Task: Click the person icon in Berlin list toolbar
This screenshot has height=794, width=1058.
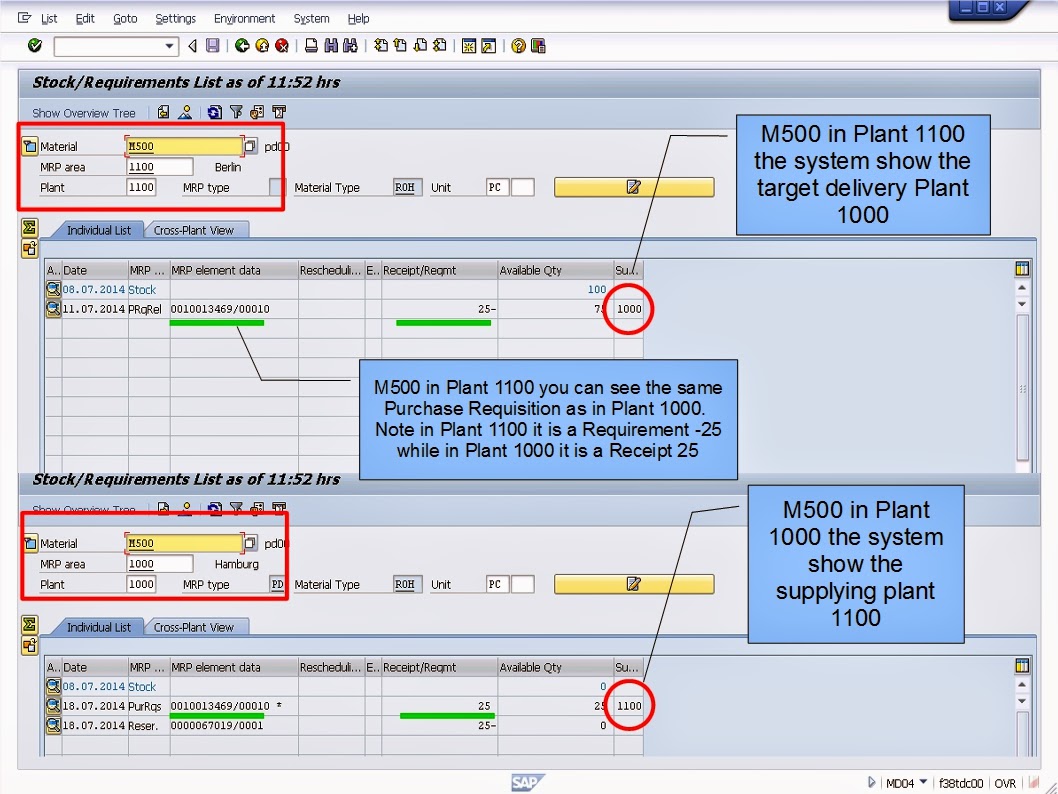Action: (185, 112)
